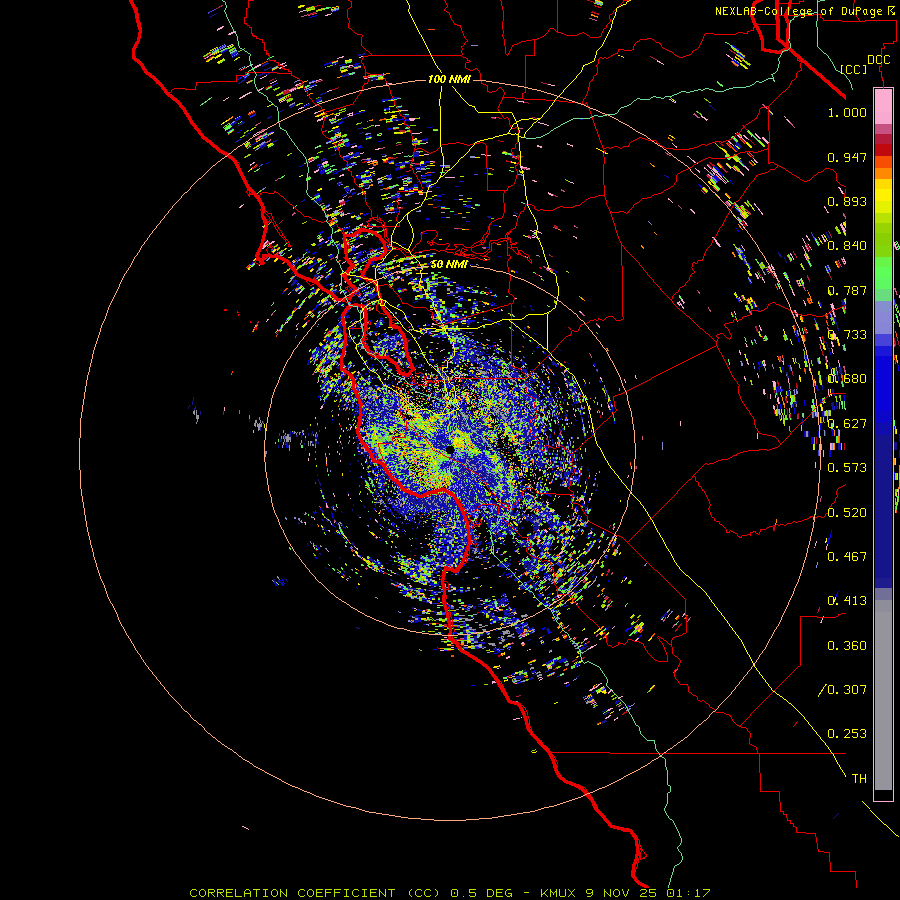The height and width of the screenshot is (900, 900).
Task: Click the NEXLAB-College of DuPage header text
Action: 797,11
